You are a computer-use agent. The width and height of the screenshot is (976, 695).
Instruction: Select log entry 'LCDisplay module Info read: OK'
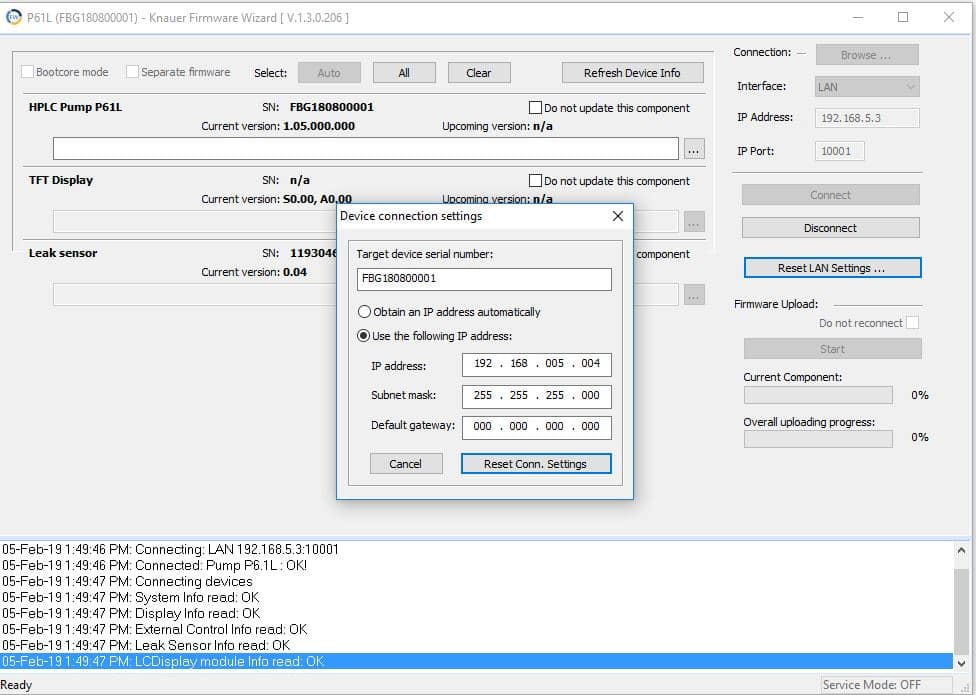pos(477,661)
